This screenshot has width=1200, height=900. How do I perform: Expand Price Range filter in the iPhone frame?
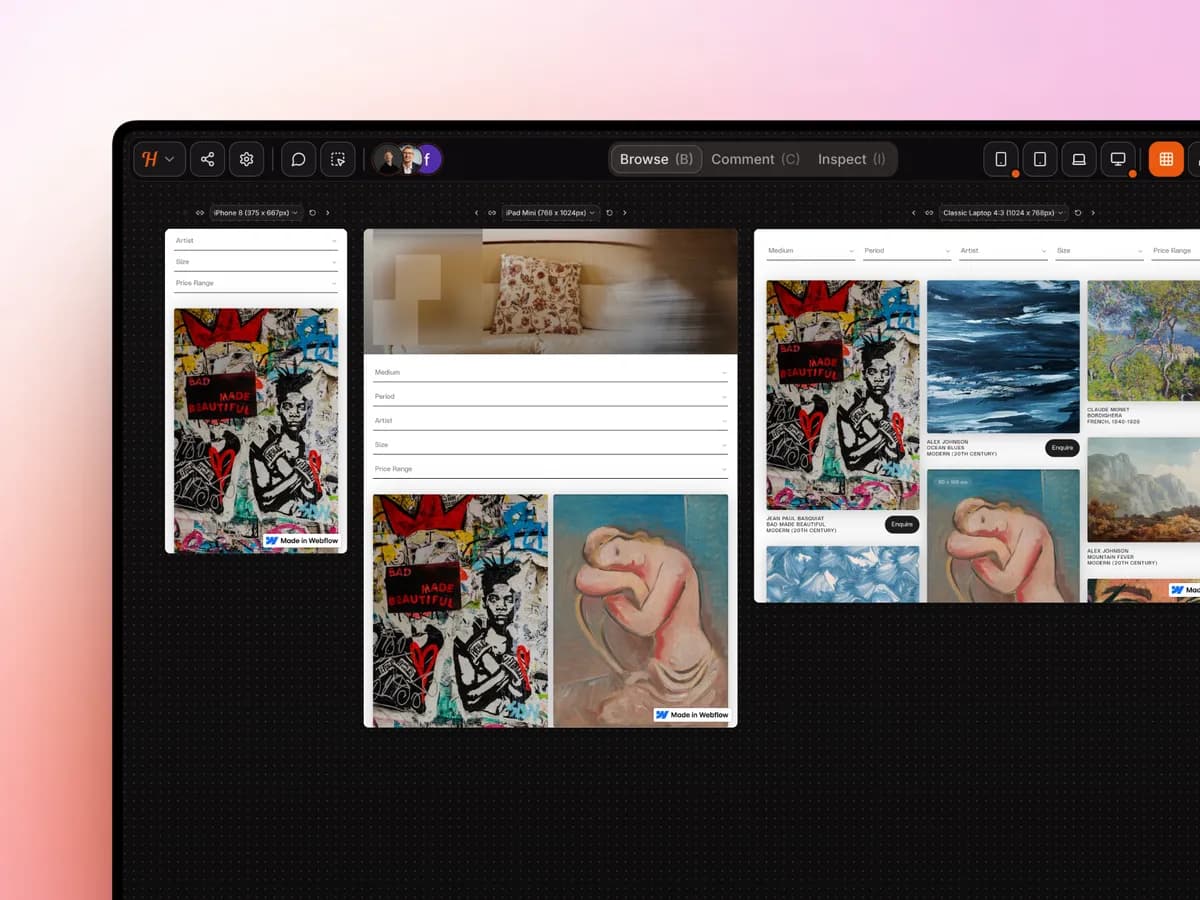coord(256,283)
